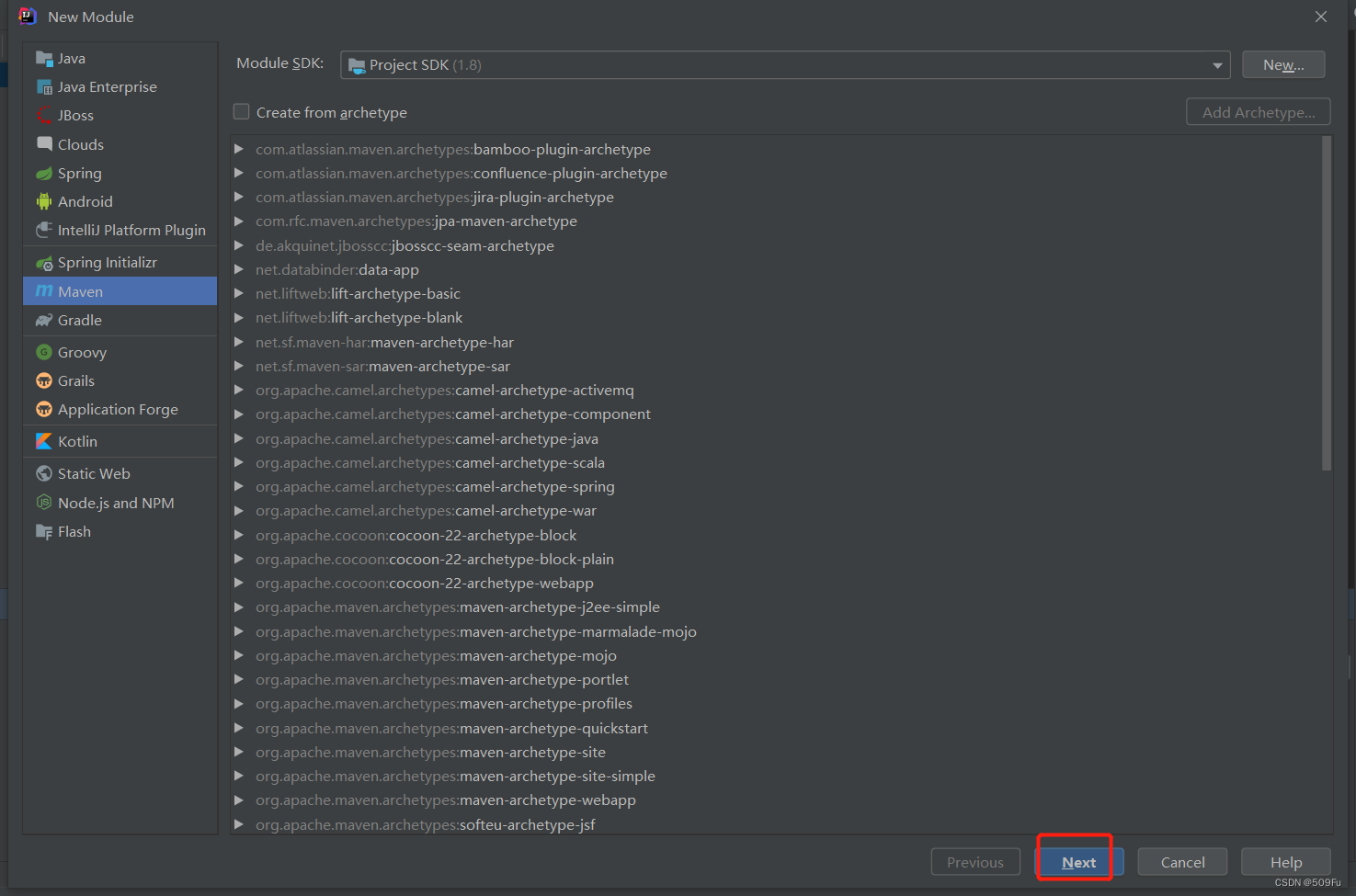Select Spring Initializr module type
1356x896 pixels.
pyautogui.click(x=120, y=263)
